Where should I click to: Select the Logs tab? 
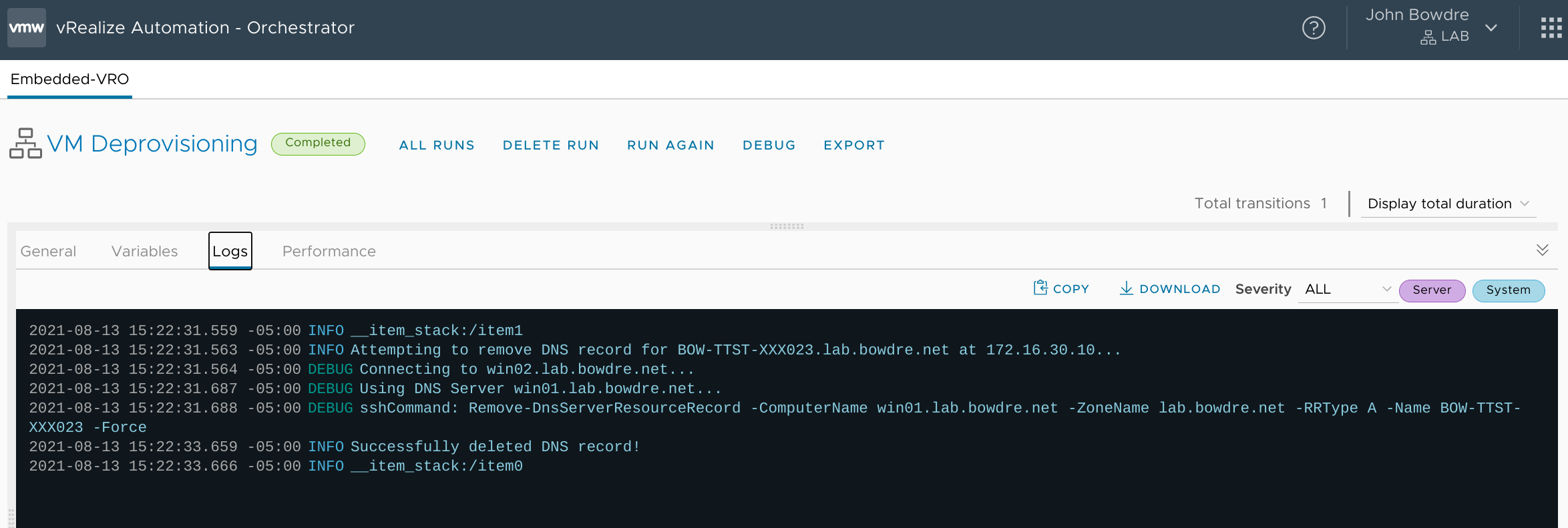point(230,251)
